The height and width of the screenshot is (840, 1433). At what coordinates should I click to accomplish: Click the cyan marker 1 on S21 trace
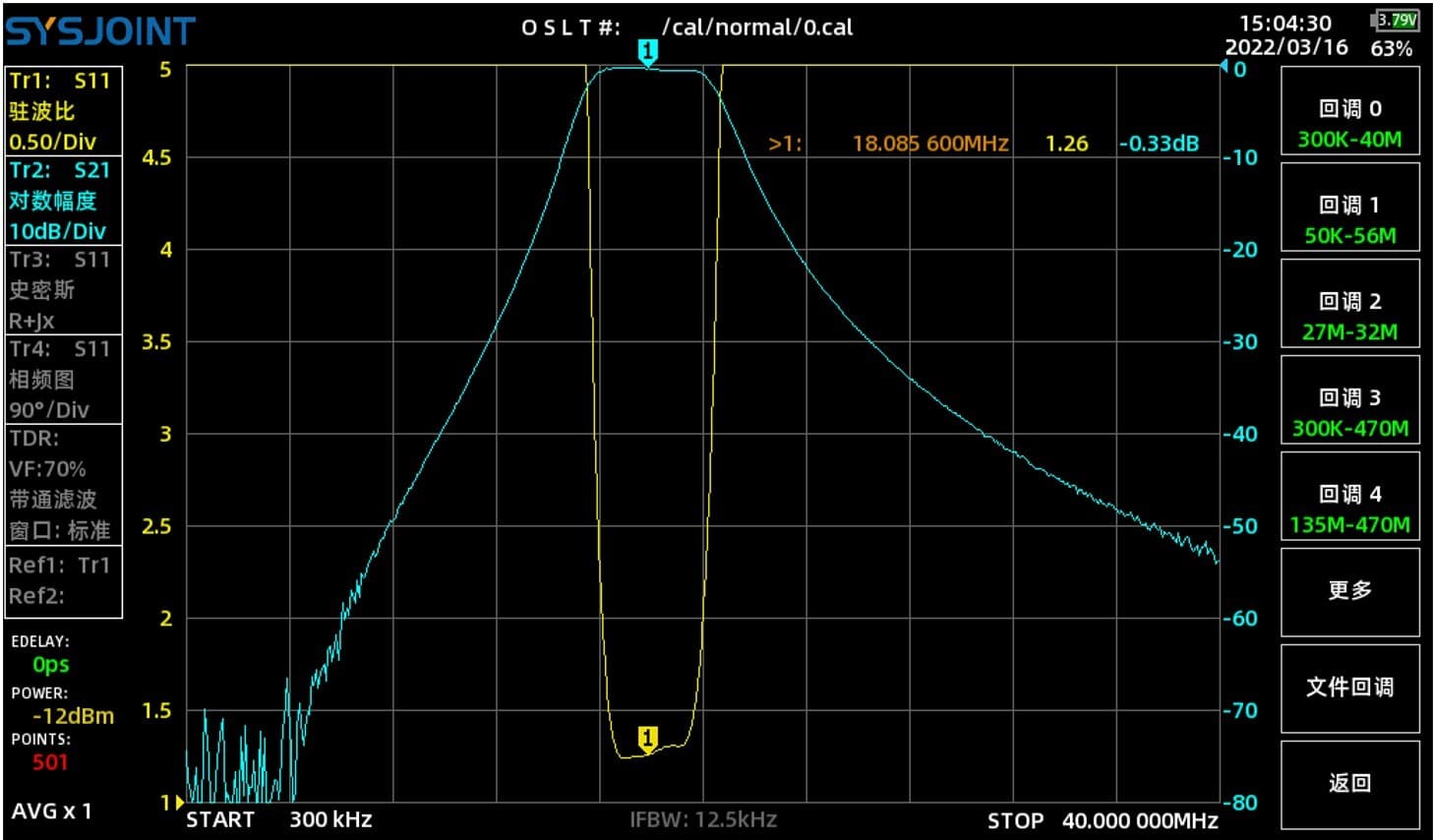(x=647, y=52)
